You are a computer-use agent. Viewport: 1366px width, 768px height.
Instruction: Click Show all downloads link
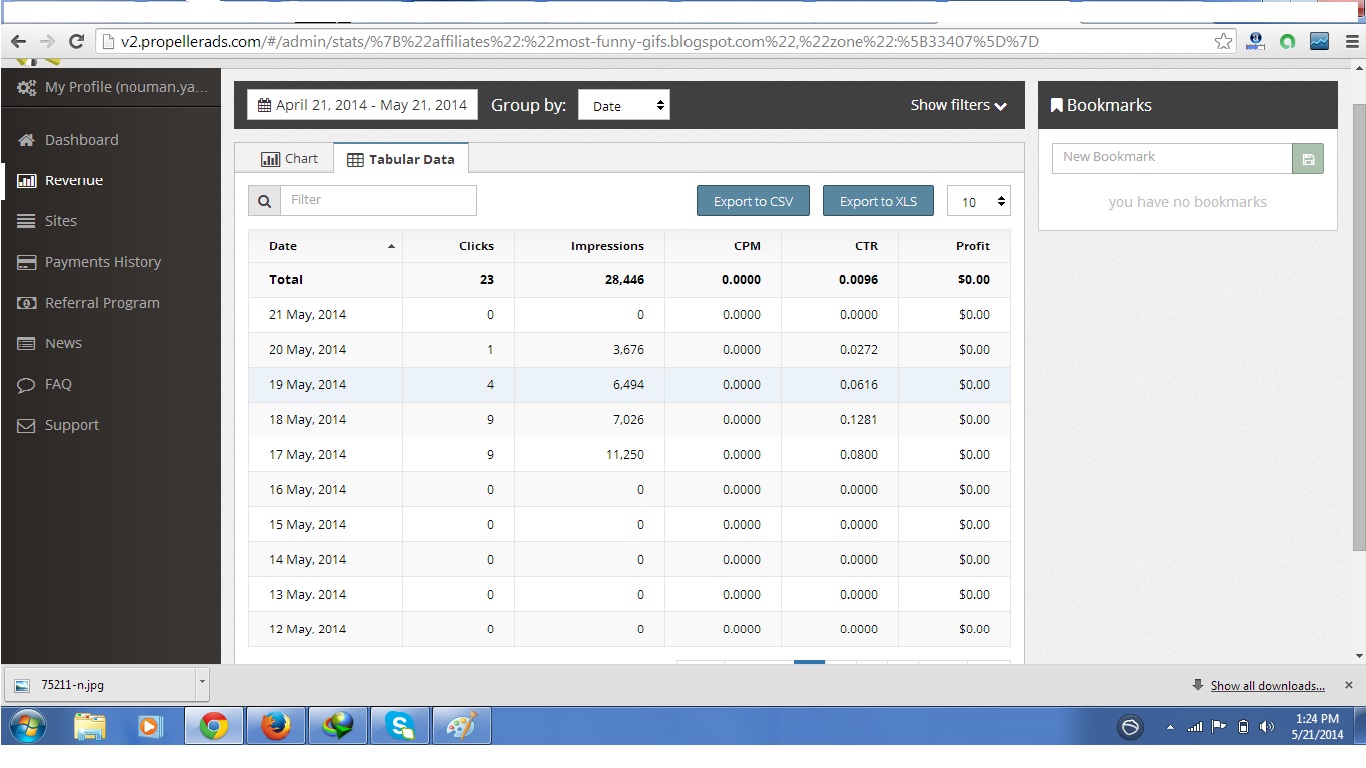(1267, 686)
